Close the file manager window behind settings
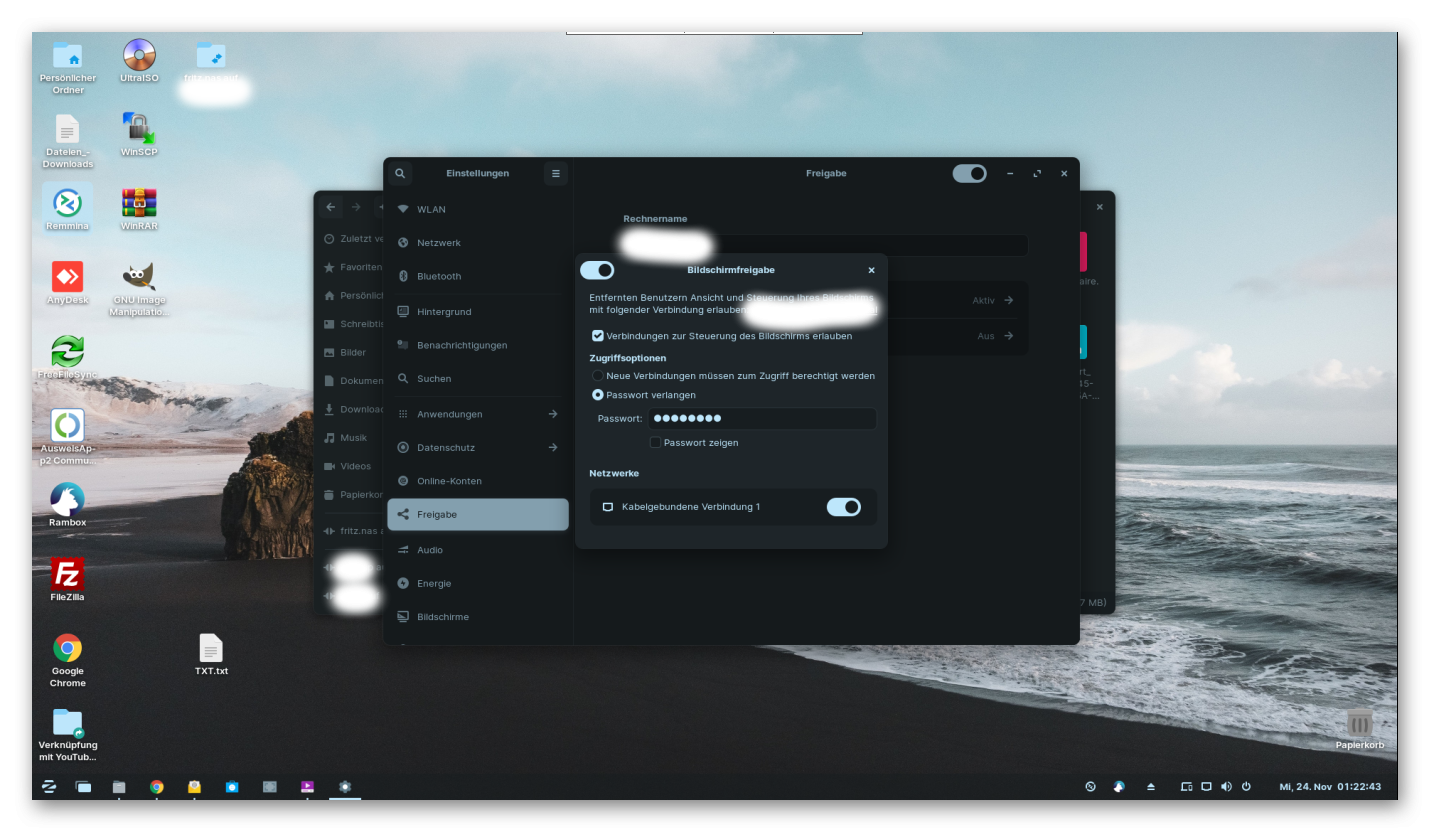 click(1099, 207)
